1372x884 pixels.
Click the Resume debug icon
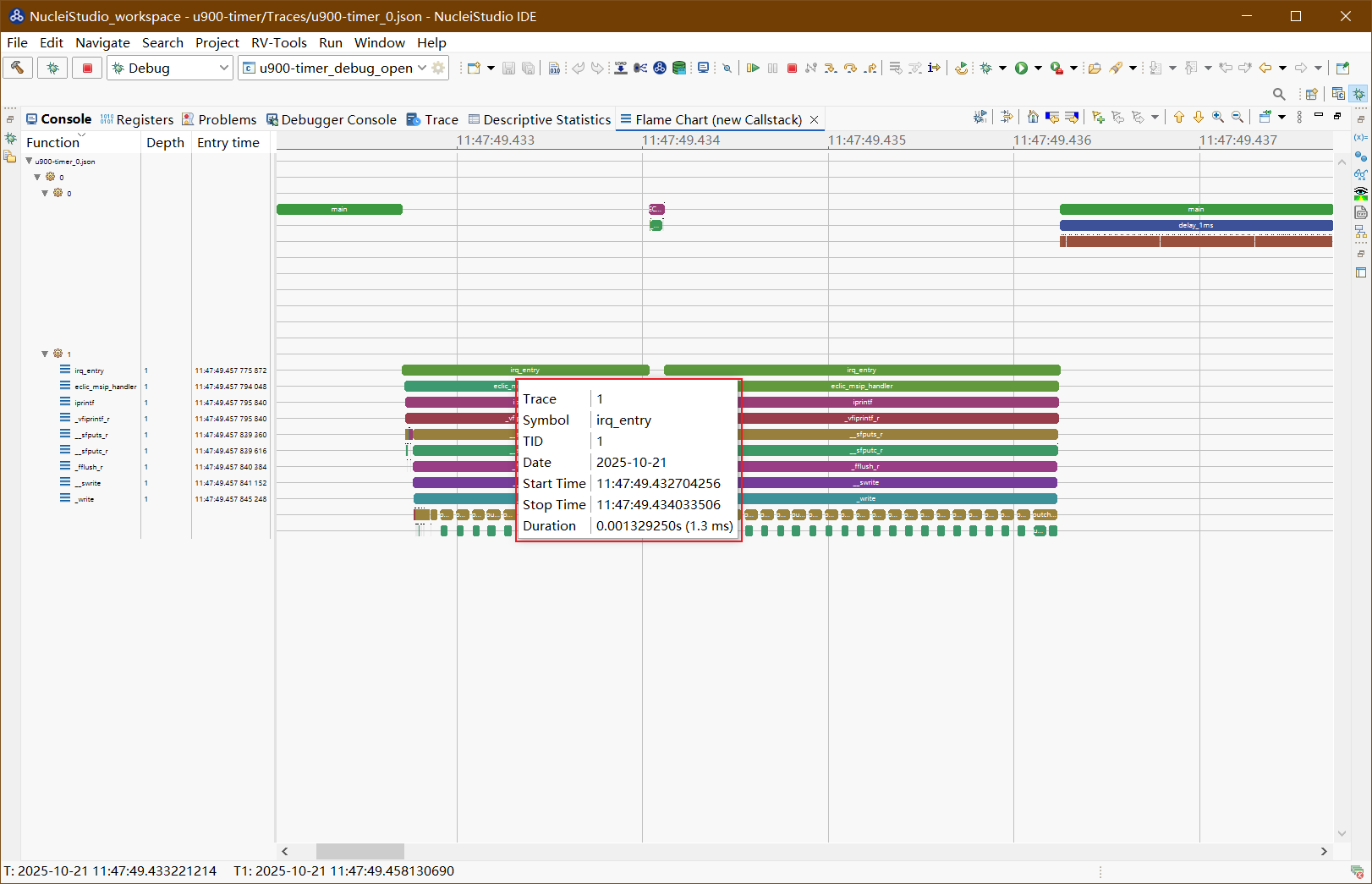pyautogui.click(x=753, y=68)
